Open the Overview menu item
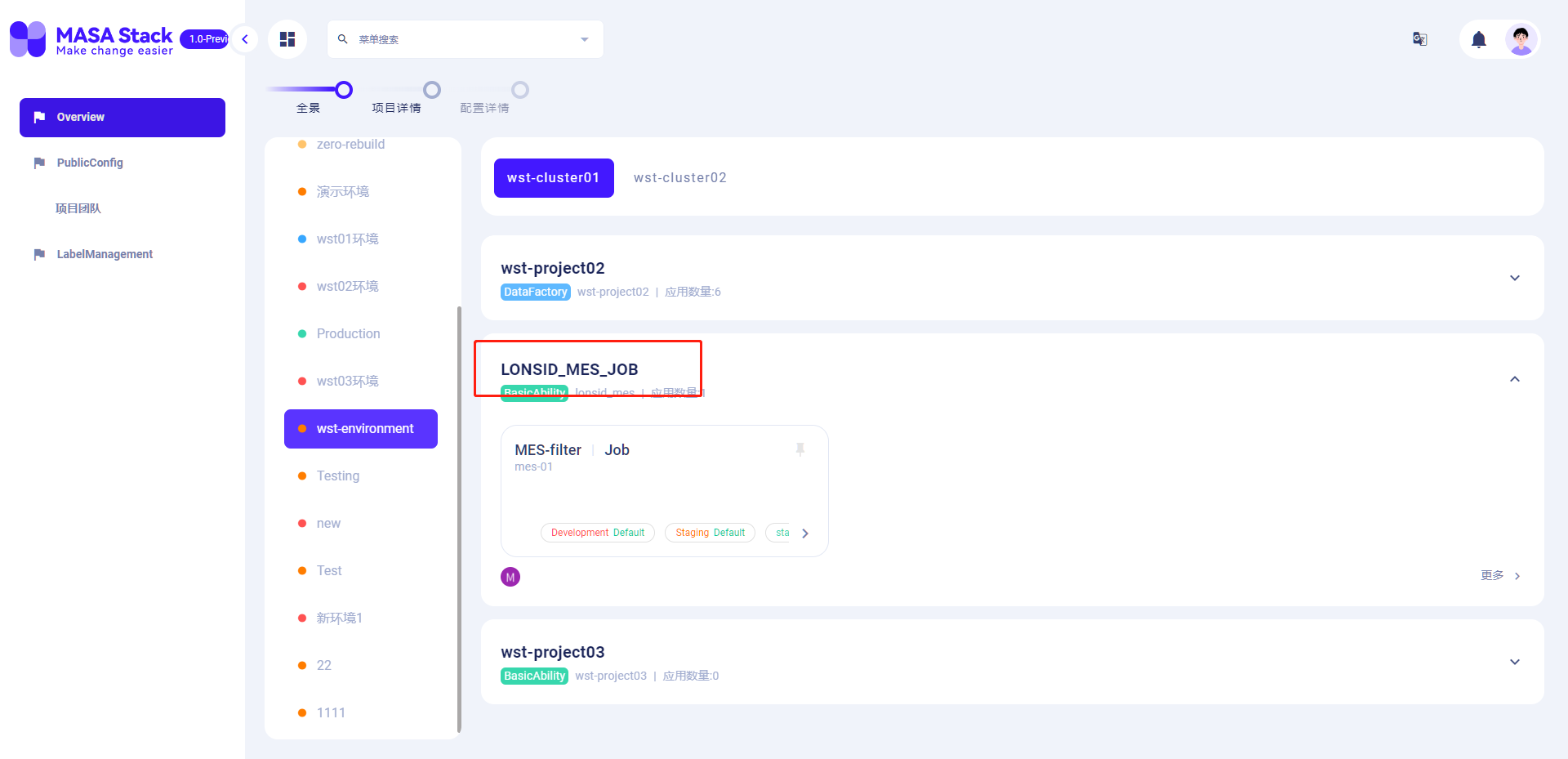The height and width of the screenshot is (759, 1568). coord(122,118)
